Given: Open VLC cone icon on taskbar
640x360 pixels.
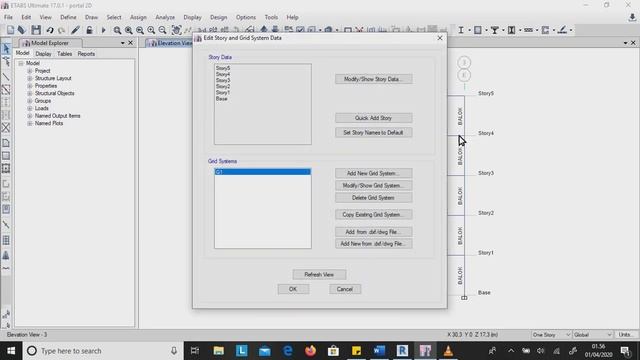Looking at the screenshot, I should [x=448, y=351].
